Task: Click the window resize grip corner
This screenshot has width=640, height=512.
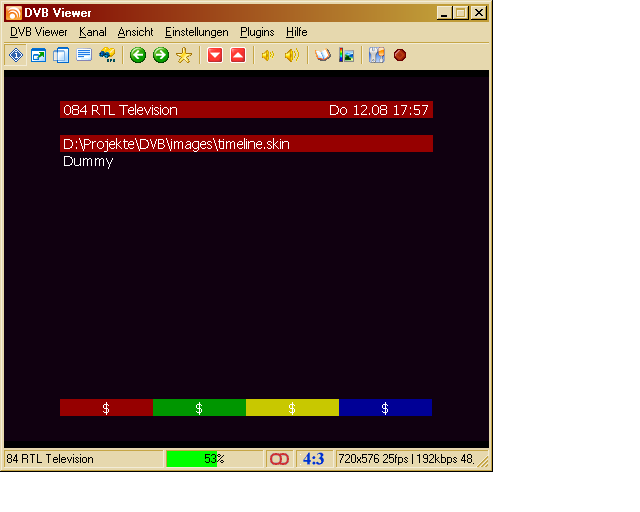Action: pyautogui.click(x=483, y=462)
